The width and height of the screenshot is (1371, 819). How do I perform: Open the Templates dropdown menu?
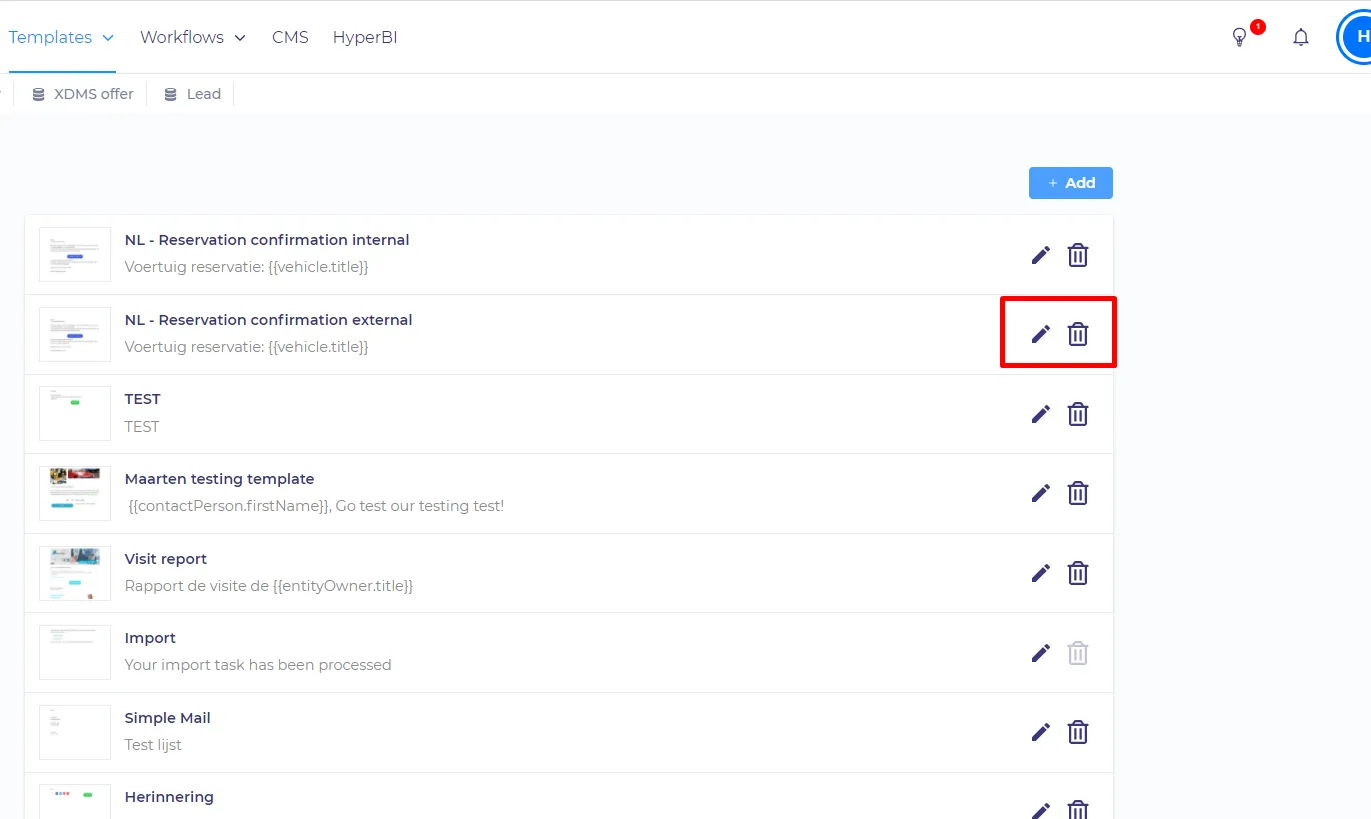click(x=61, y=37)
